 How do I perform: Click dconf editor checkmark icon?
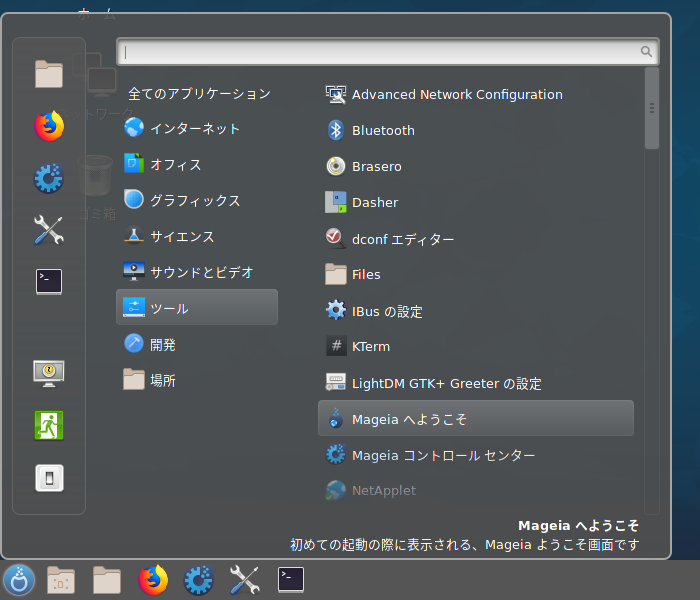pos(336,238)
